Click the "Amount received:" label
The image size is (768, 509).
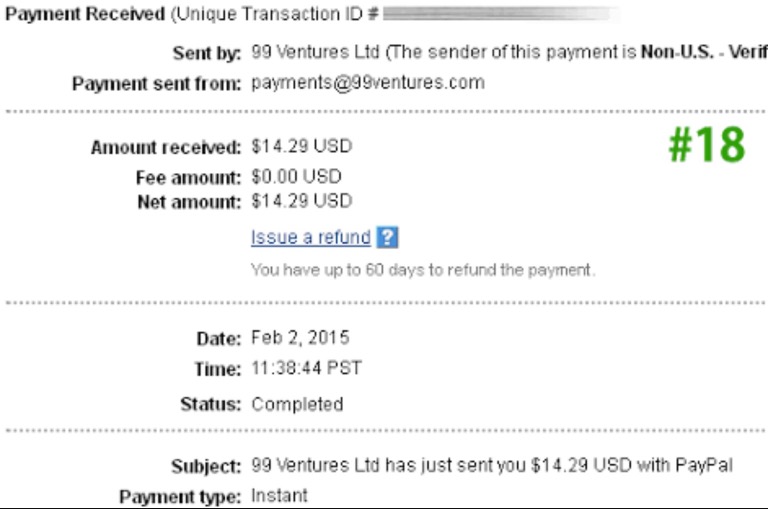click(166, 148)
